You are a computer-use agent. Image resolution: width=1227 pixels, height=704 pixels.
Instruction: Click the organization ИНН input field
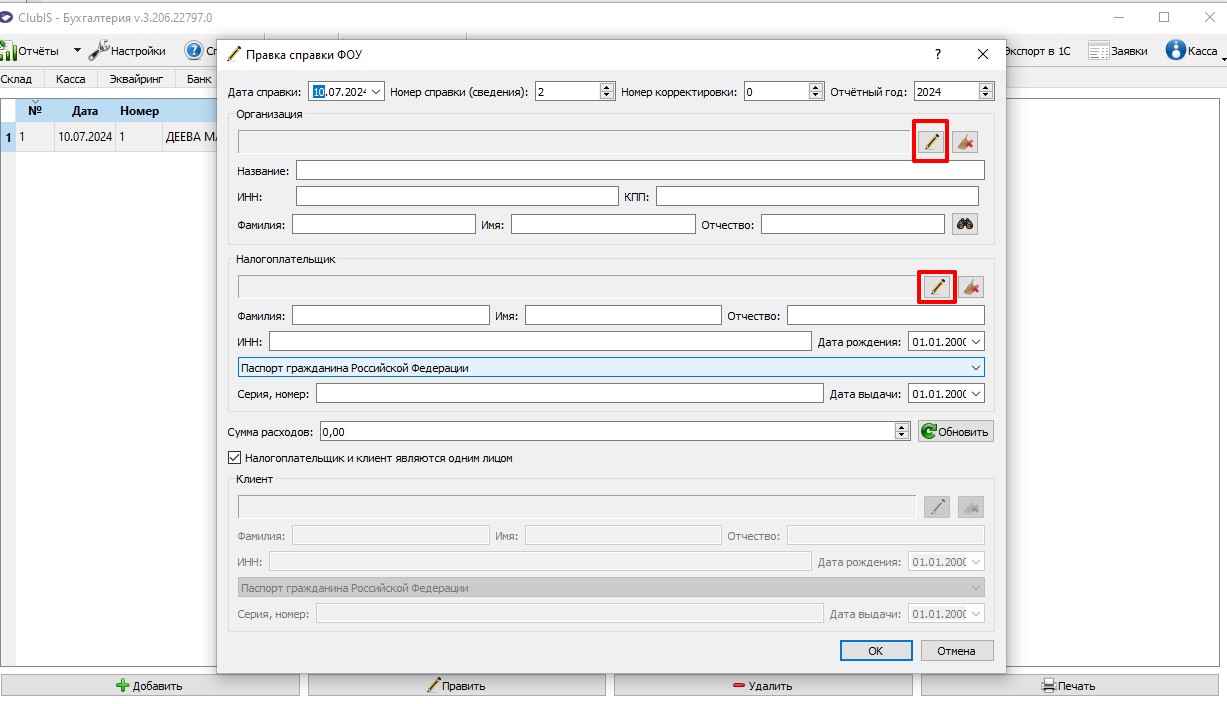point(457,196)
